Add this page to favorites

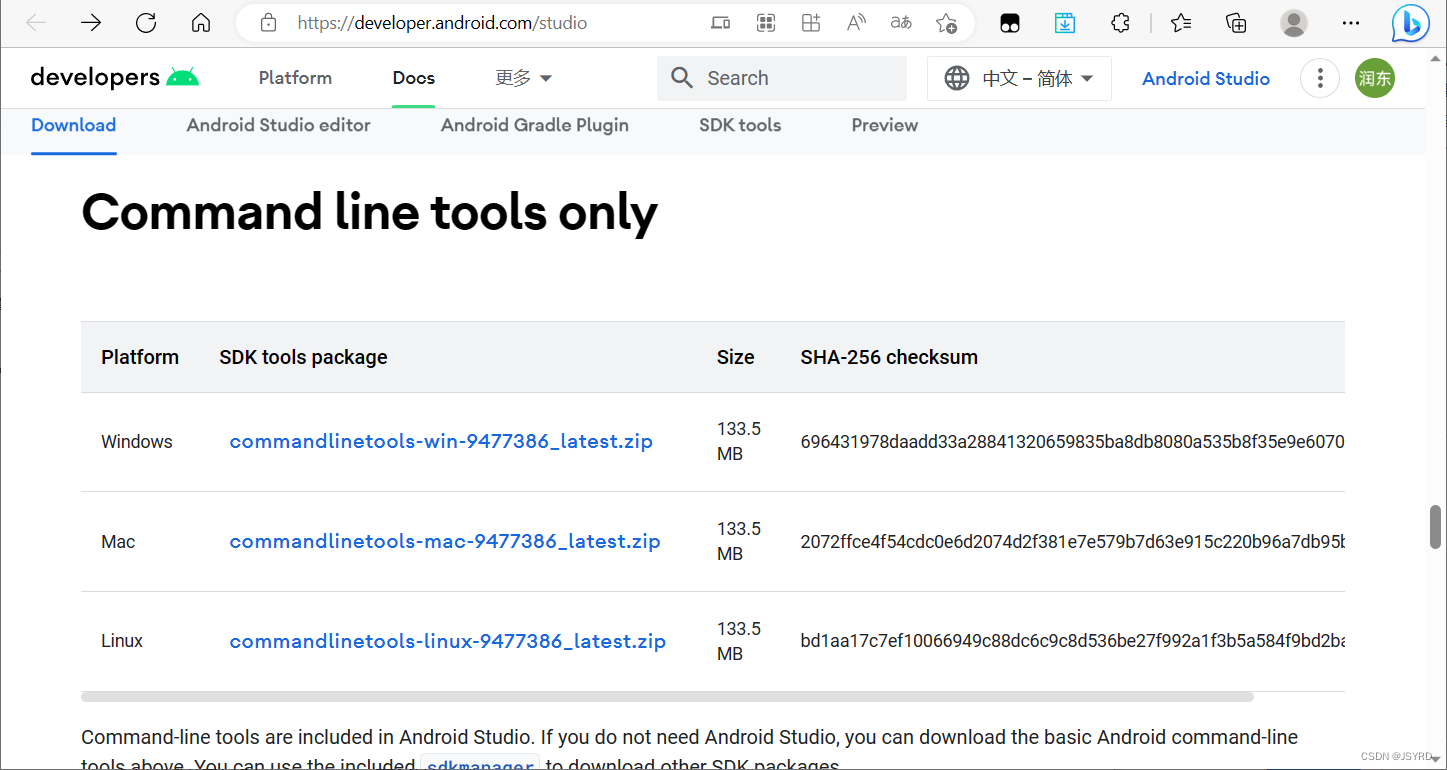coord(946,23)
